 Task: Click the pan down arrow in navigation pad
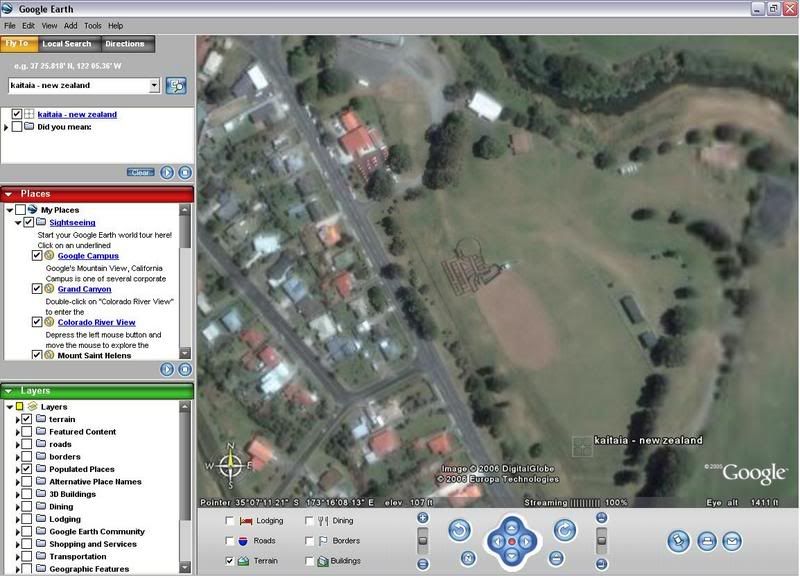click(512, 556)
